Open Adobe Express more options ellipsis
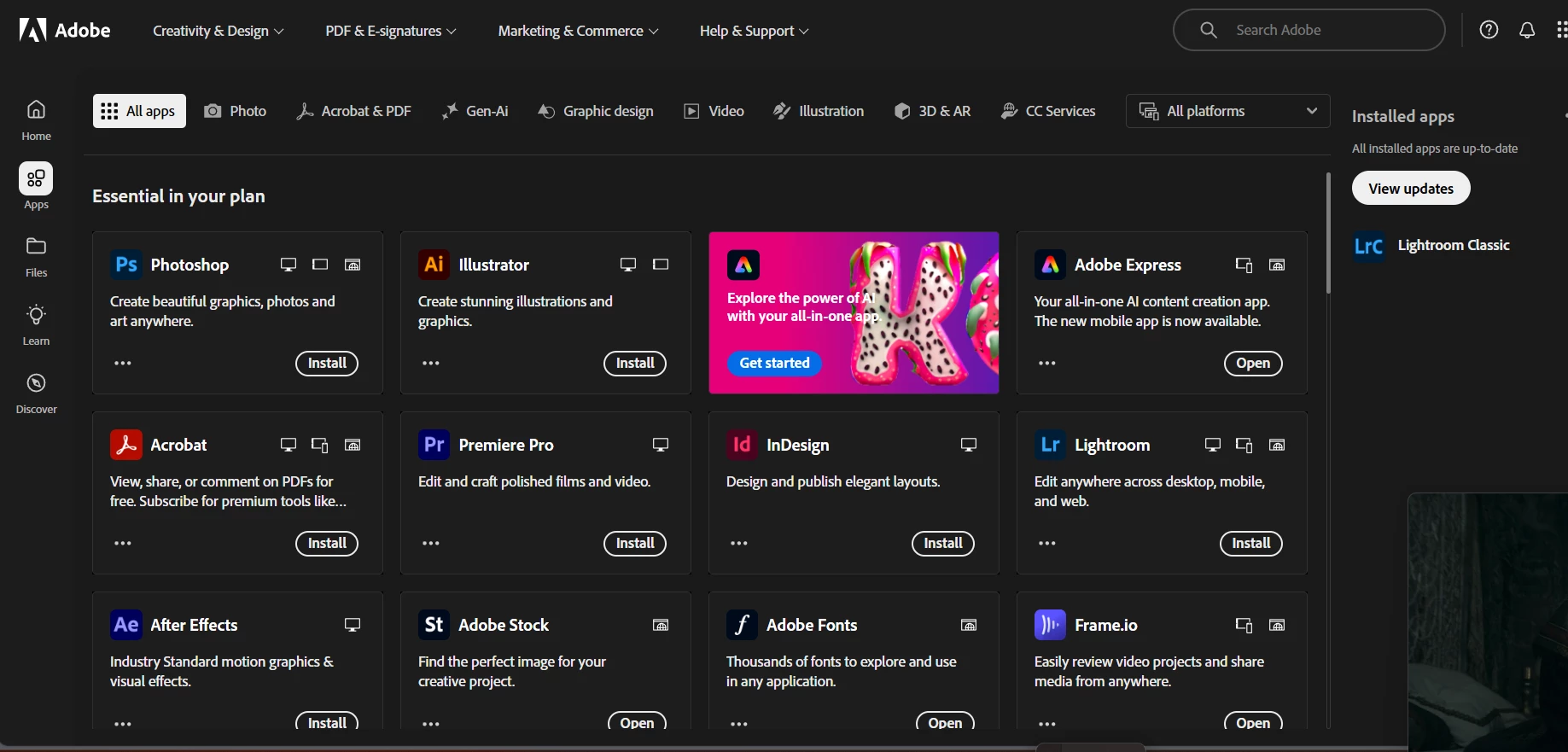This screenshot has width=1568, height=752. pyautogui.click(x=1047, y=363)
